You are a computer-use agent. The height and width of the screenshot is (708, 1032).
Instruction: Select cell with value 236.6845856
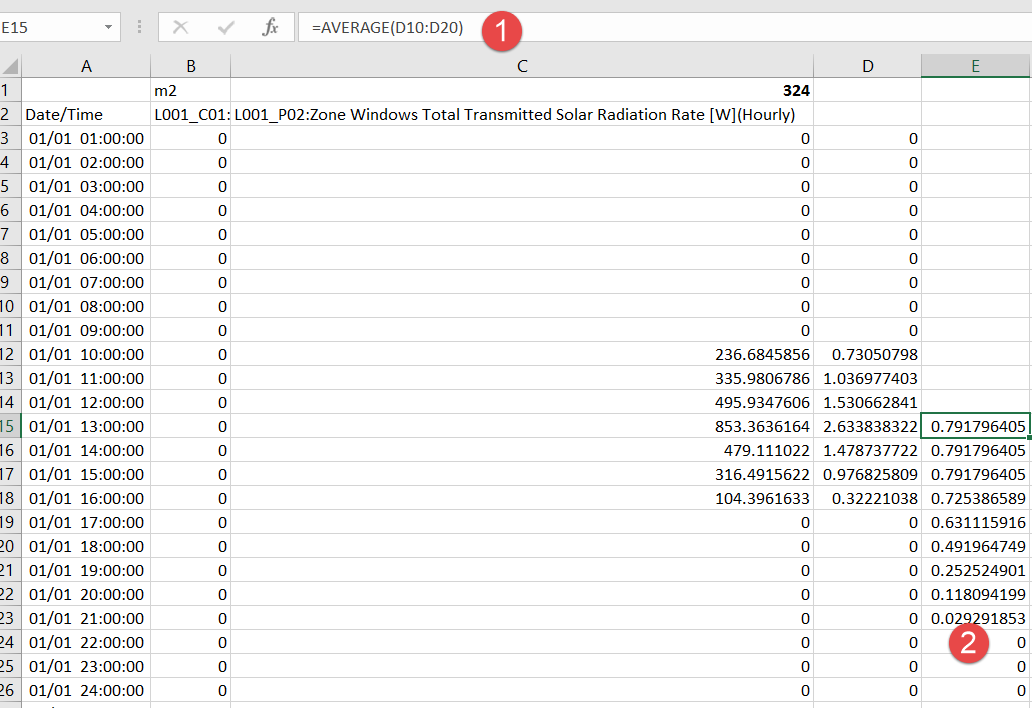click(522, 354)
